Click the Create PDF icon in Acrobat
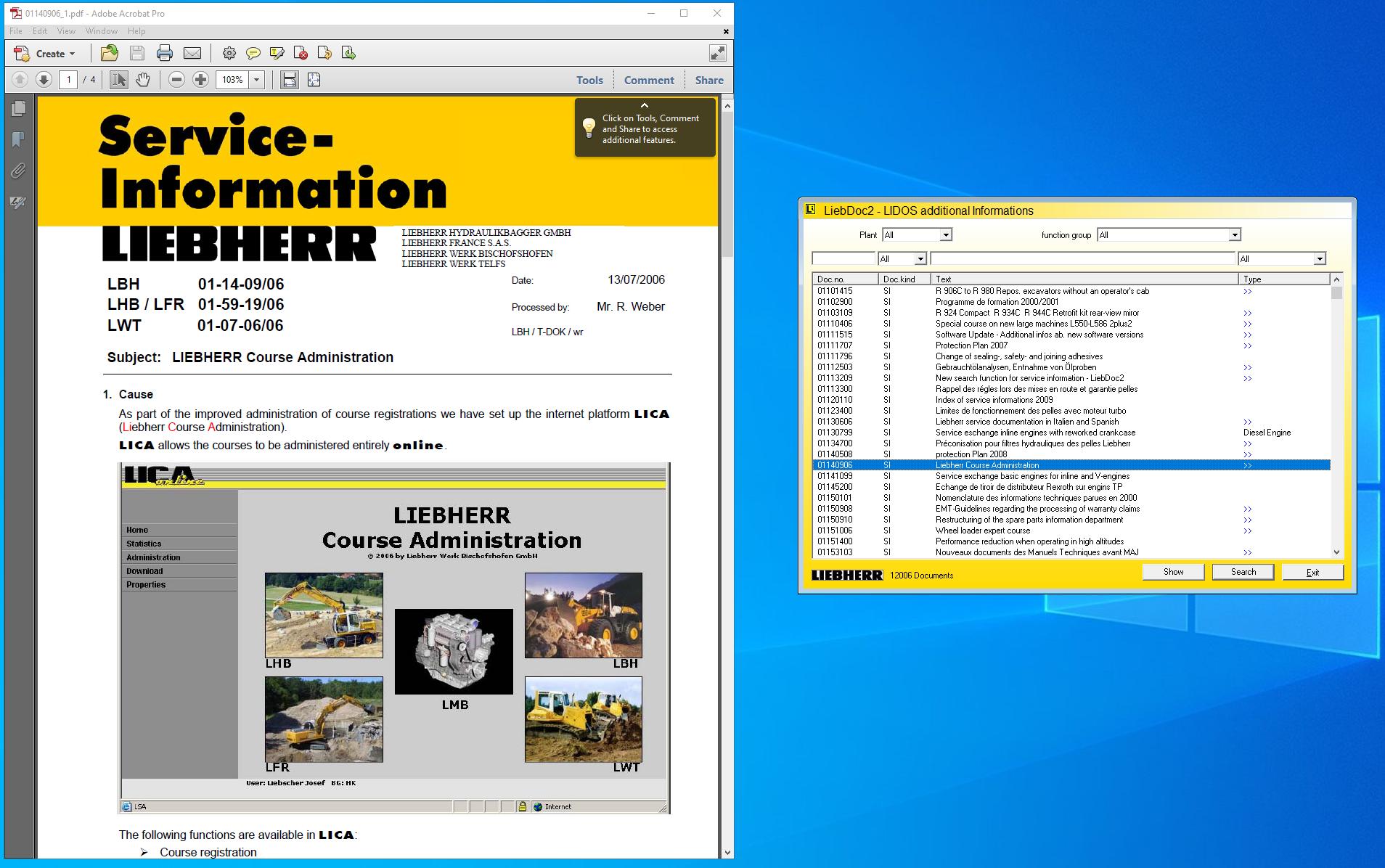Screen dimensions: 1385x868 tap(23, 53)
